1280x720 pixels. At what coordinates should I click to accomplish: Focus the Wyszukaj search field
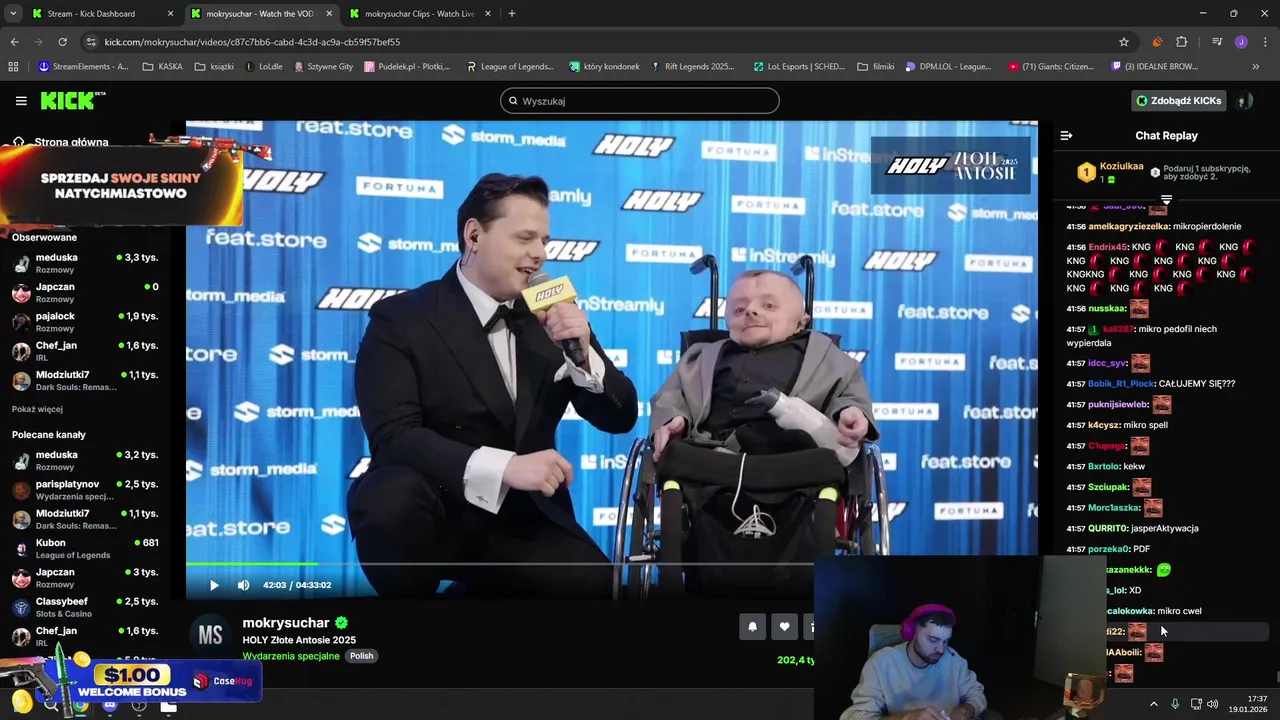tap(640, 101)
